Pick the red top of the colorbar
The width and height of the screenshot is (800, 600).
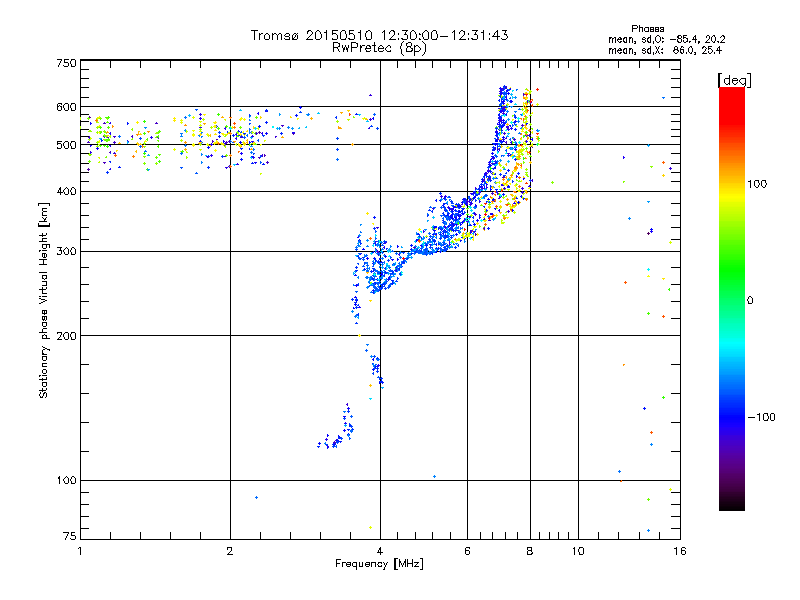731,93
